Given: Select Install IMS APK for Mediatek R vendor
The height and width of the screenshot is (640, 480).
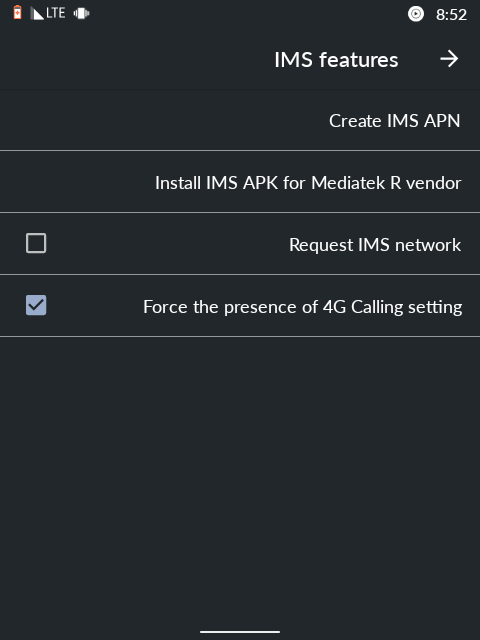Looking at the screenshot, I should click(240, 182).
